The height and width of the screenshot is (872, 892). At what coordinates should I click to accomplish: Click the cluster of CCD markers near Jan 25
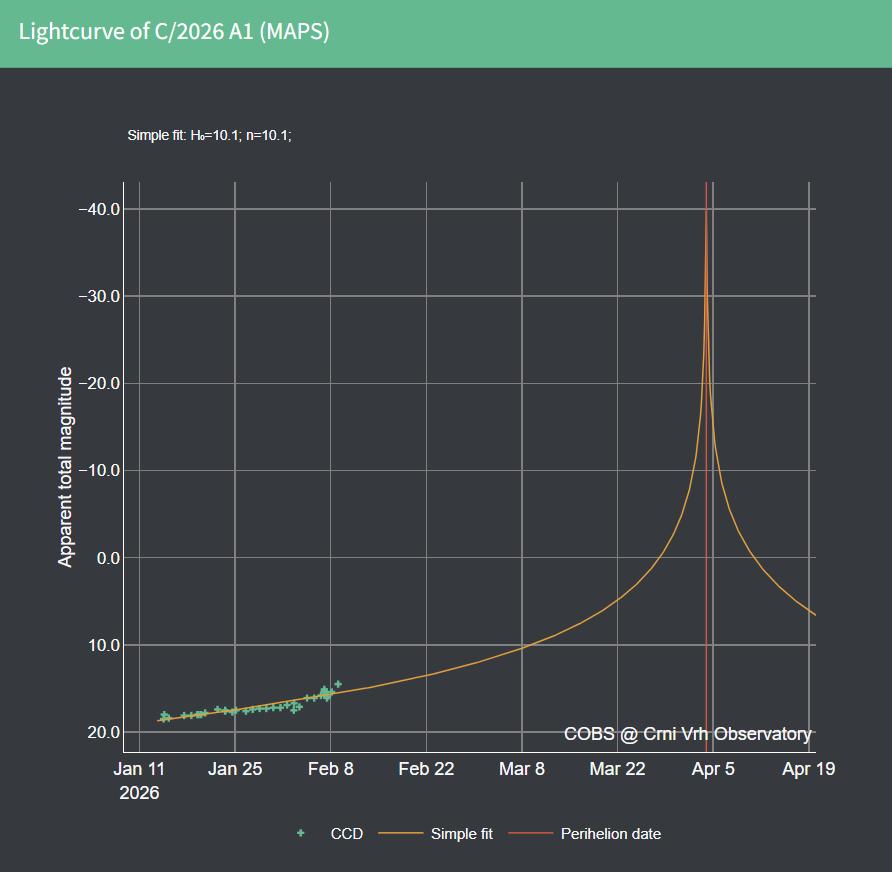(x=235, y=709)
